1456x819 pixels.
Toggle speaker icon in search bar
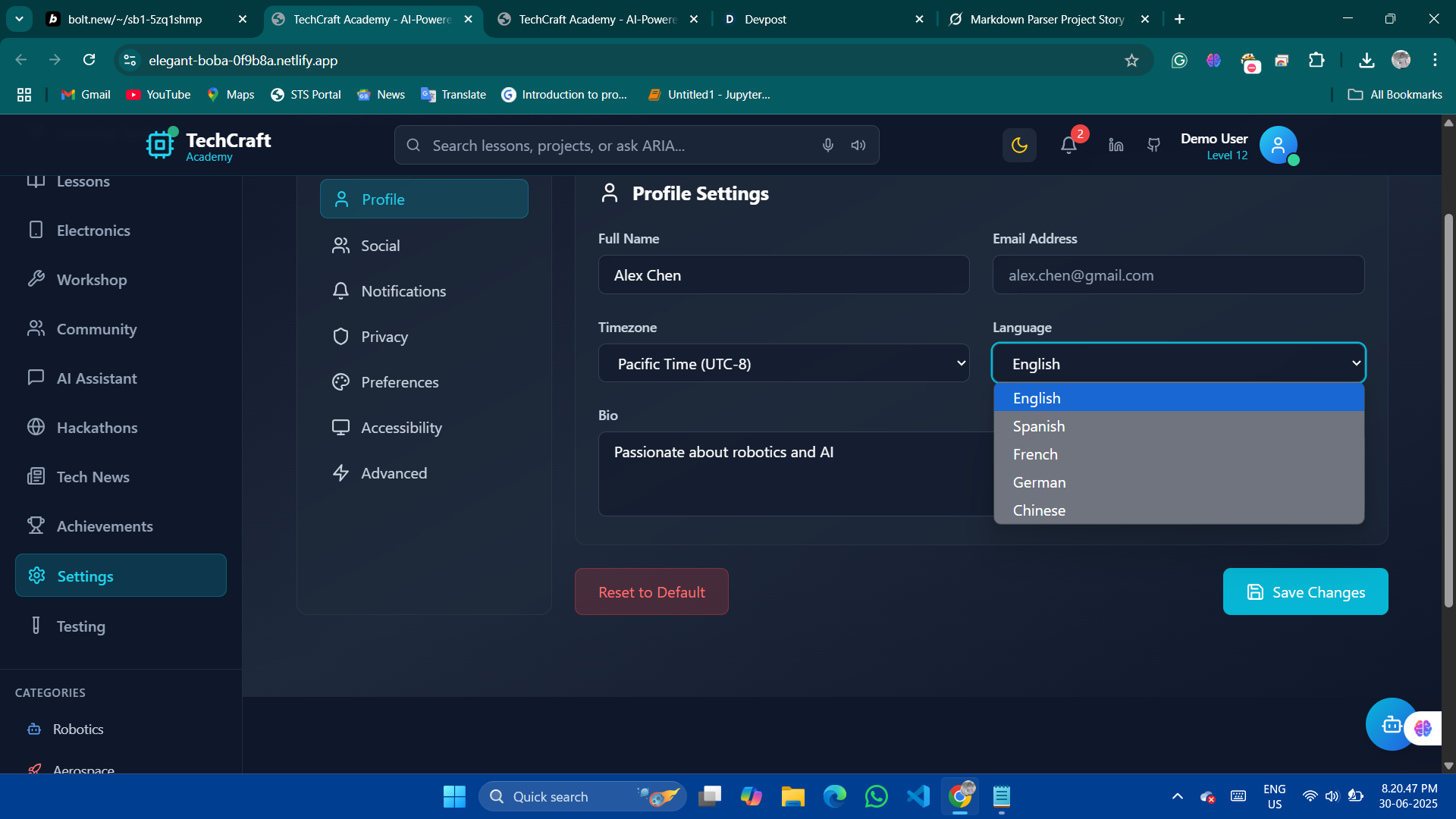tap(858, 146)
